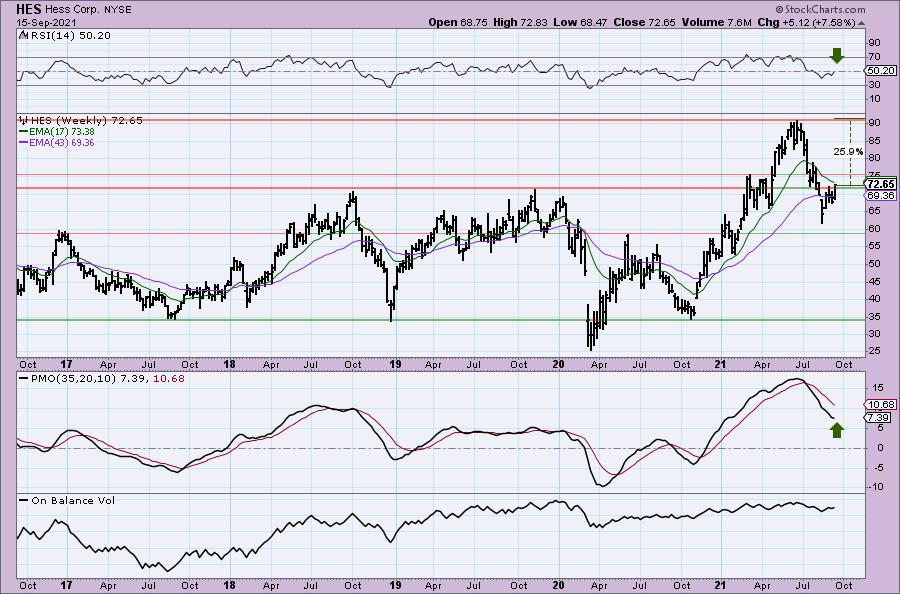Click the 30 level on RSI axis

coord(875,85)
